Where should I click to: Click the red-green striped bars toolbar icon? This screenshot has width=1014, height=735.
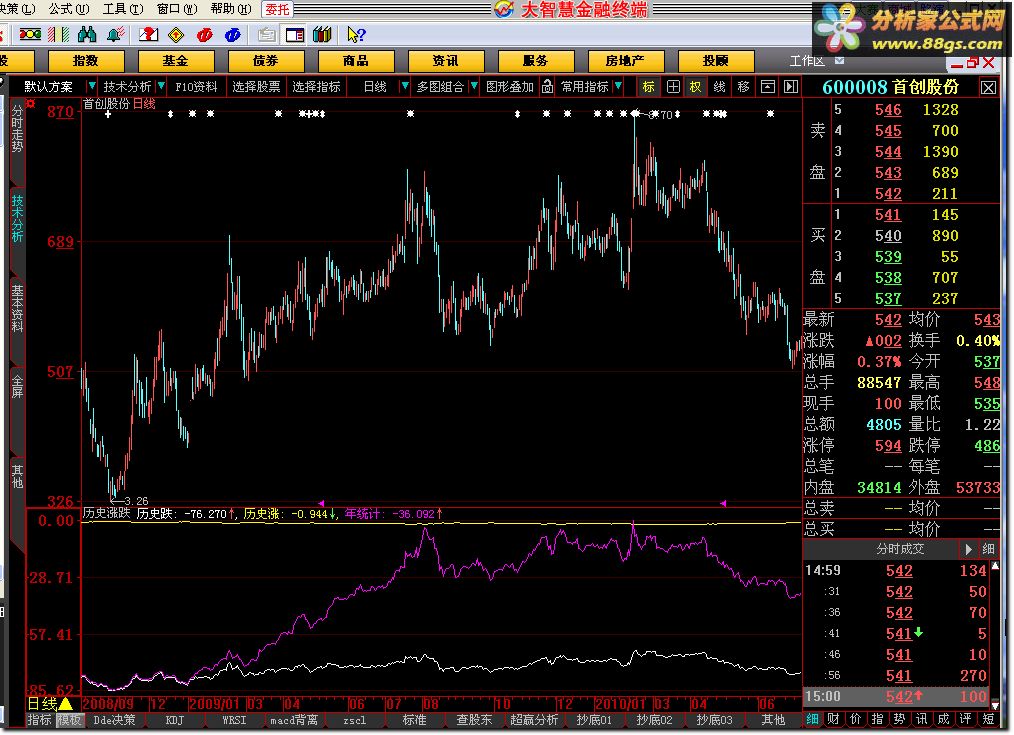pos(59,34)
